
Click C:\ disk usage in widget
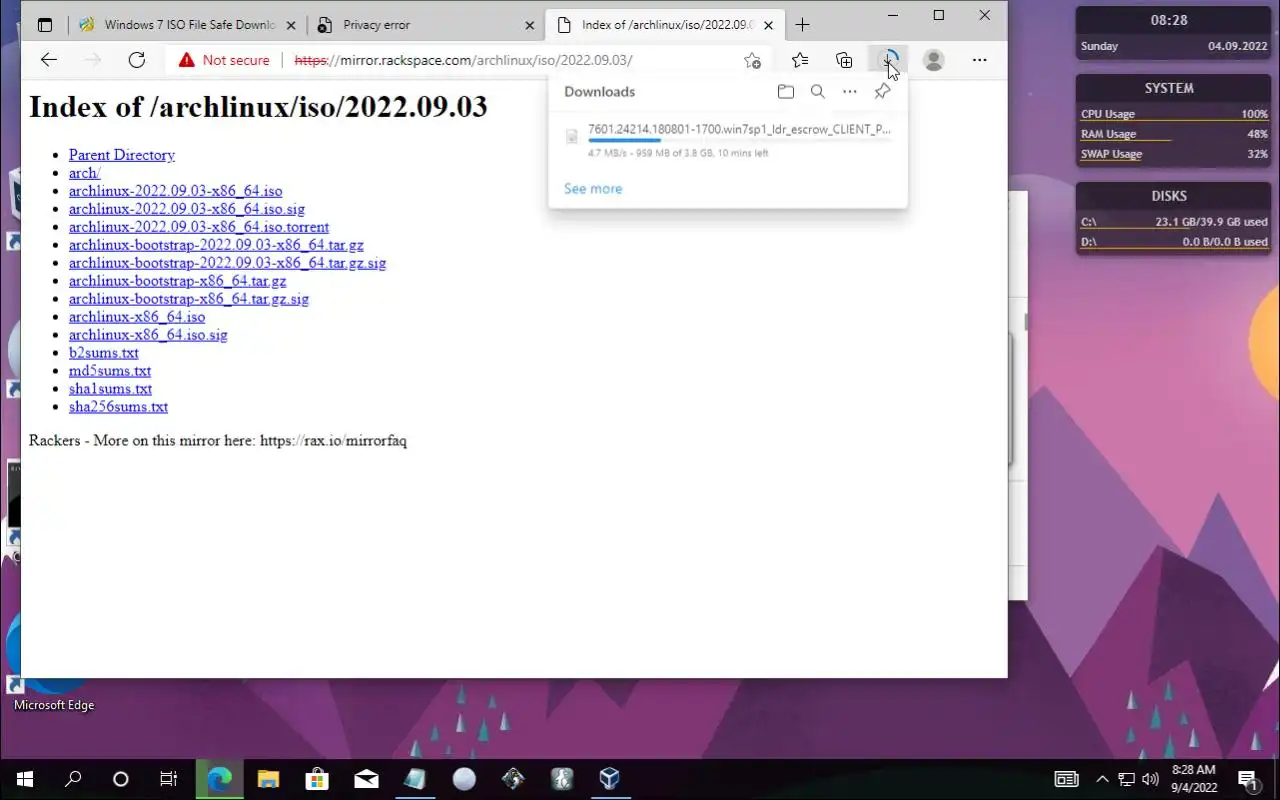1174,222
